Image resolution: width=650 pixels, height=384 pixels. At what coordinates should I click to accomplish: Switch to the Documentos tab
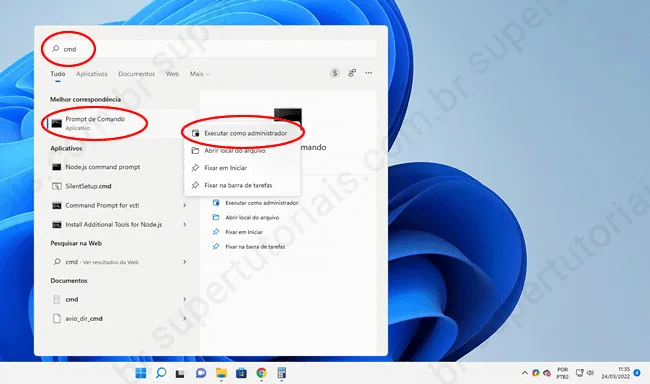[x=136, y=74]
